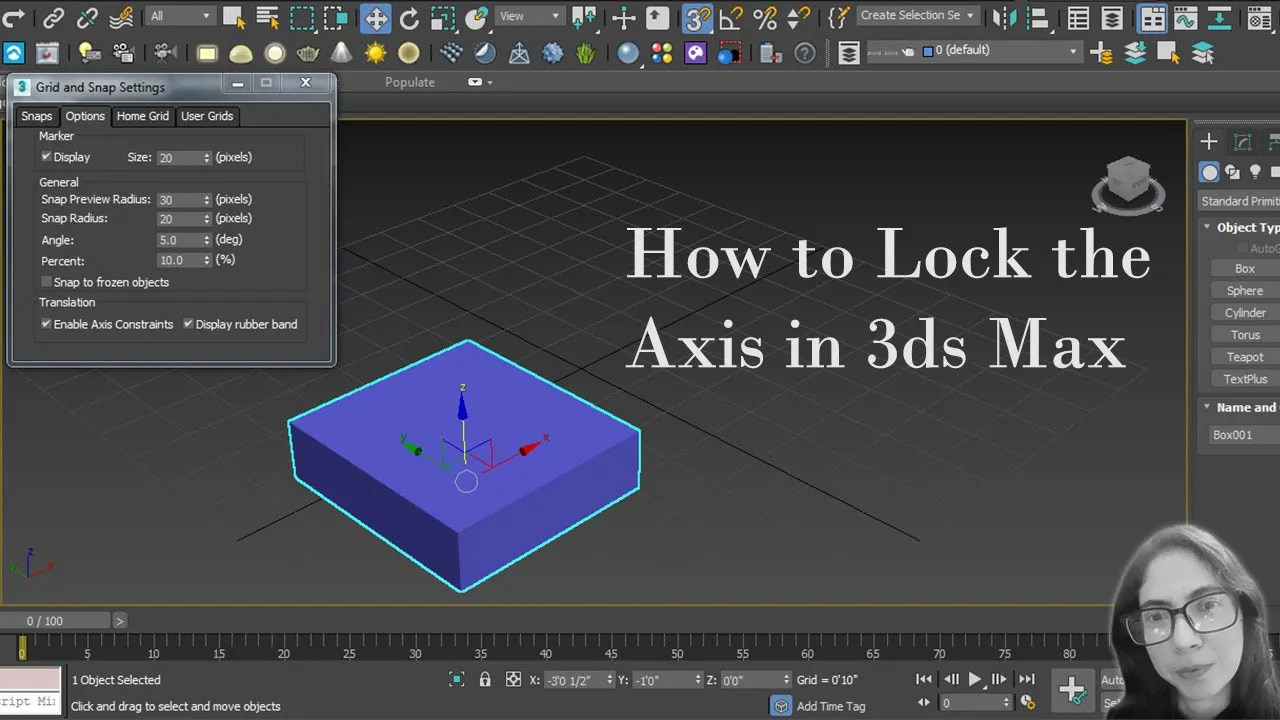The image size is (1280, 720).
Task: Open the All selection filter dropdown
Action: click(x=180, y=16)
